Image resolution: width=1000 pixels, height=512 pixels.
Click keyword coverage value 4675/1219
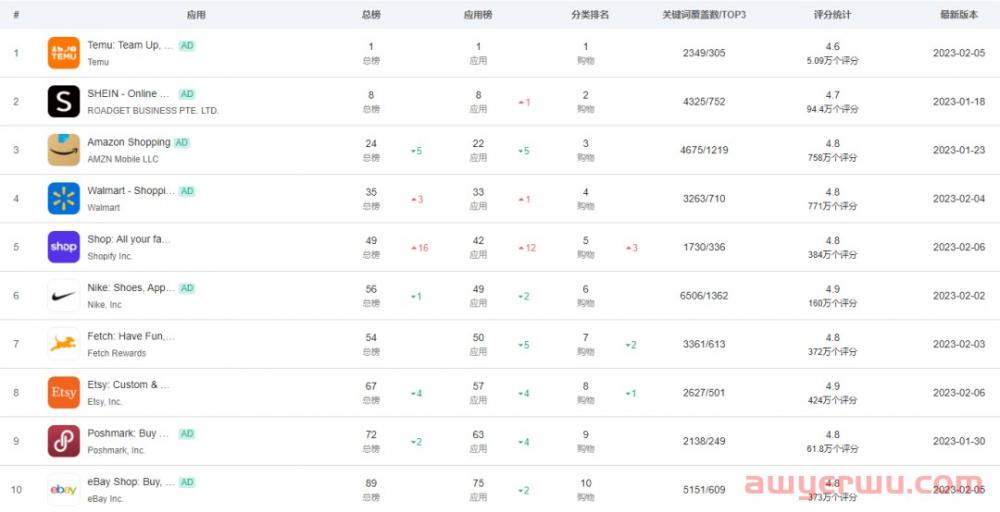pos(704,150)
